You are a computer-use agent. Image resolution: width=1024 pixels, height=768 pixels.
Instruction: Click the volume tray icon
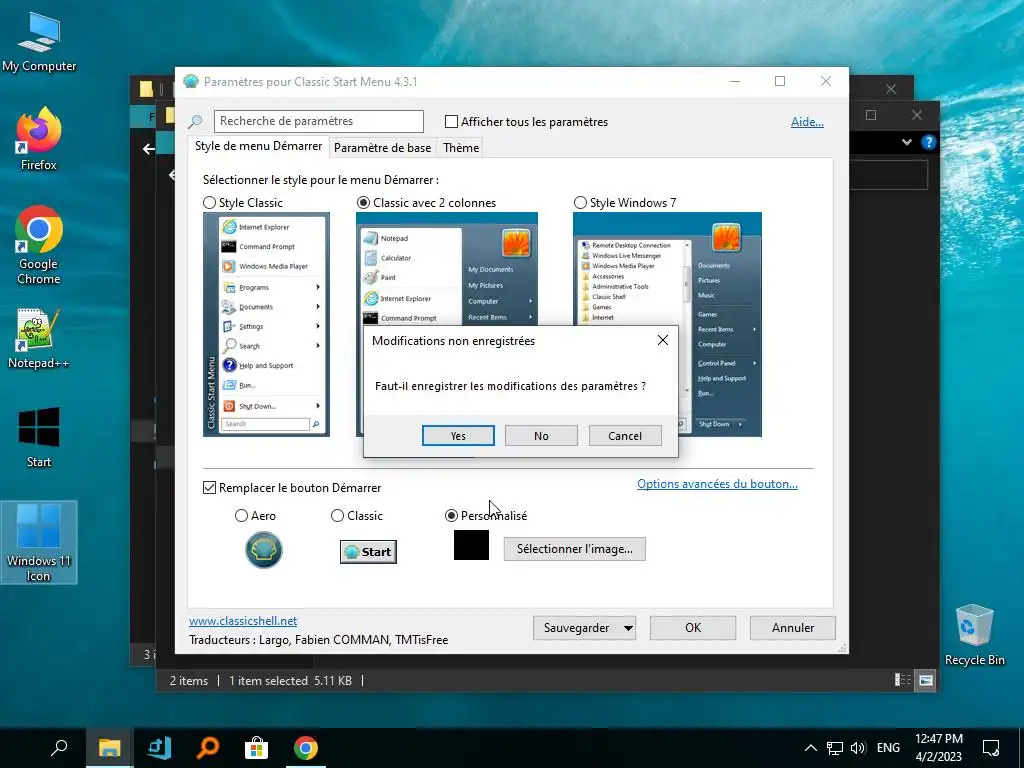pos(858,748)
